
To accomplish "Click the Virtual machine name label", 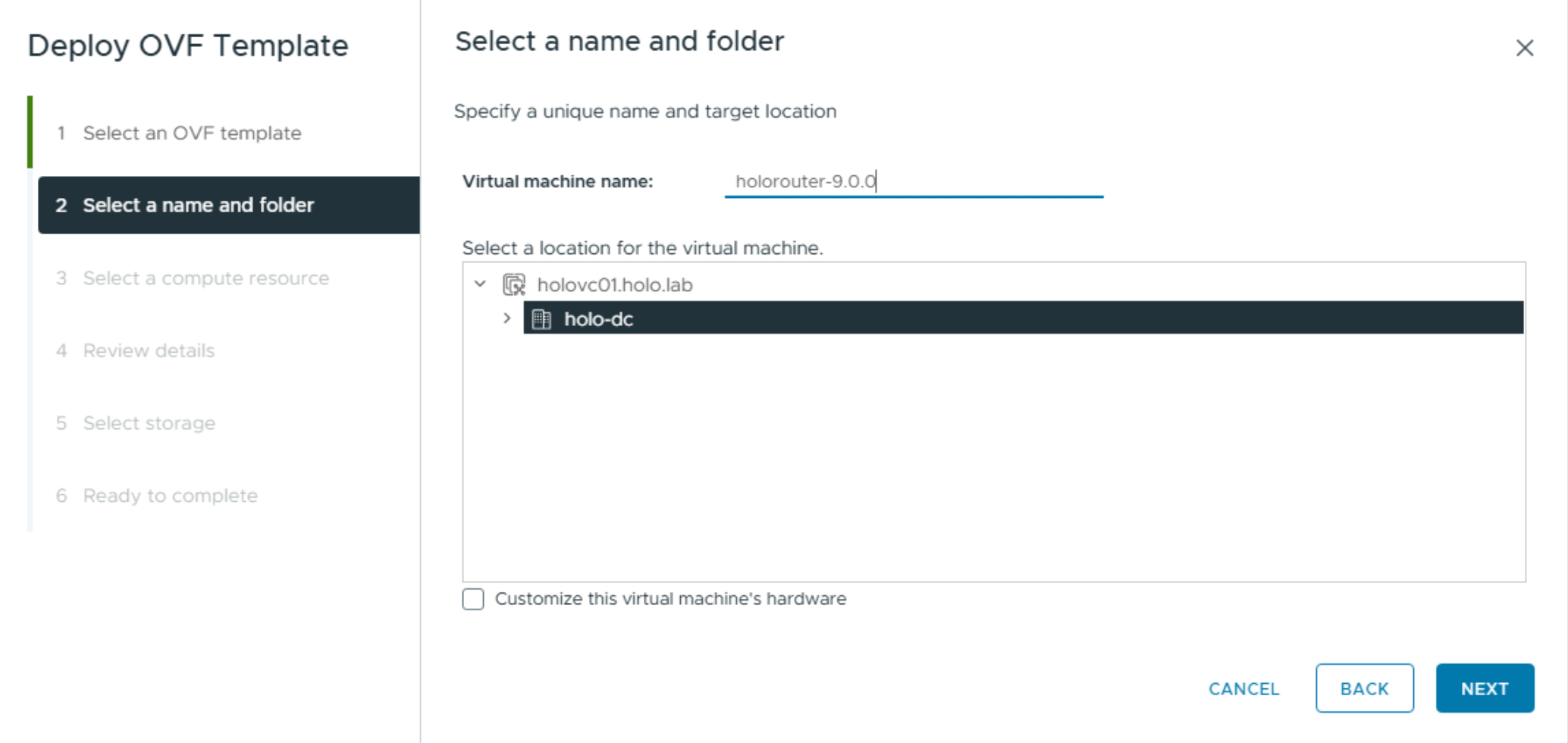I will tap(557, 182).
